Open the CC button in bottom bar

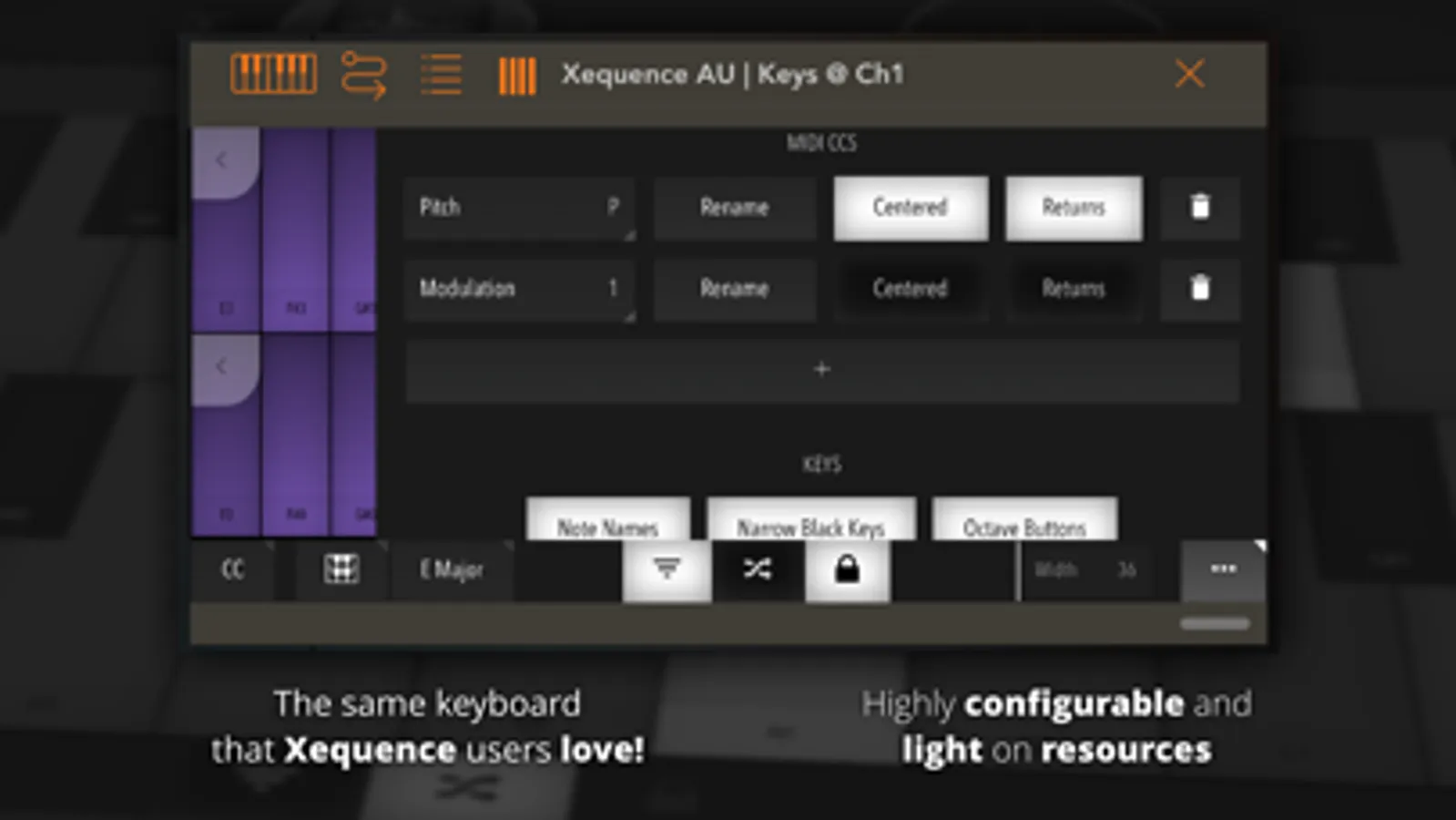click(233, 570)
